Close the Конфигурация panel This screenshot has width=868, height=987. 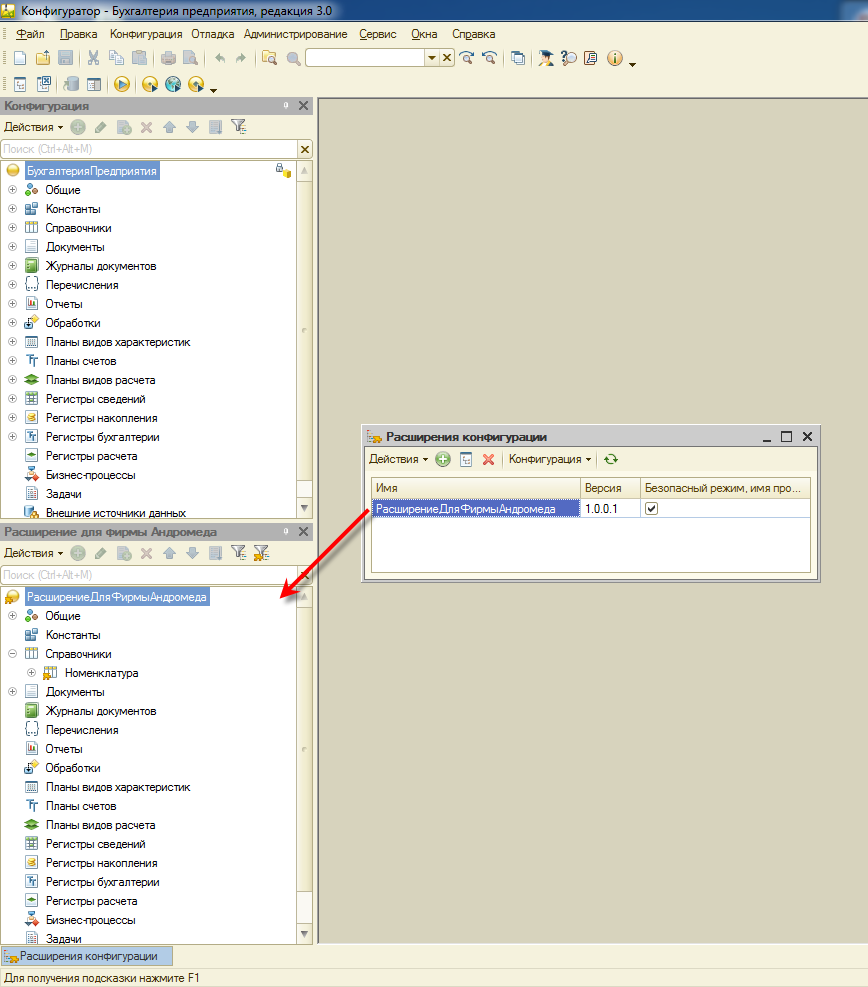[303, 106]
